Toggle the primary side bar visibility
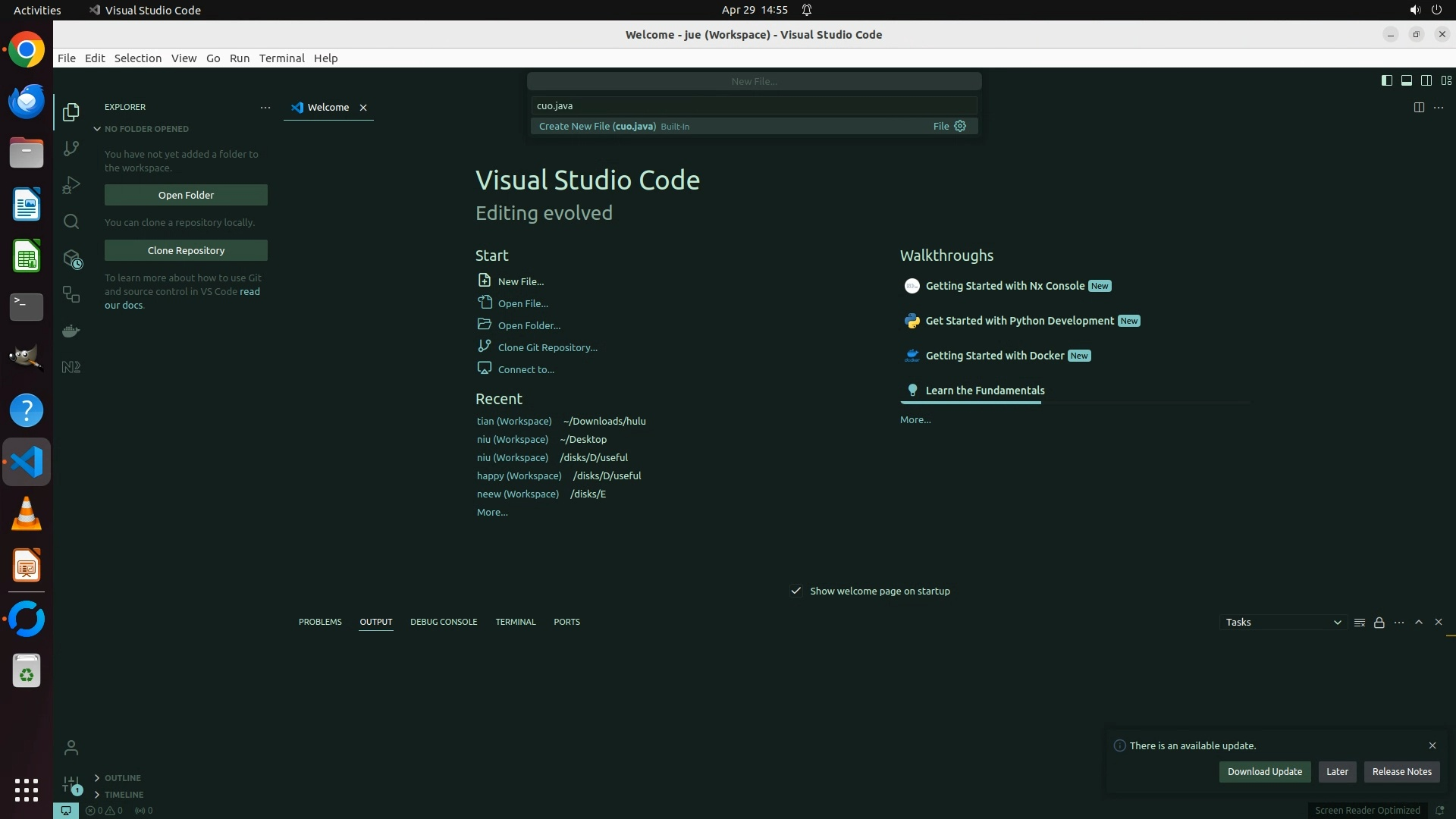The width and height of the screenshot is (1456, 819). click(x=1387, y=80)
